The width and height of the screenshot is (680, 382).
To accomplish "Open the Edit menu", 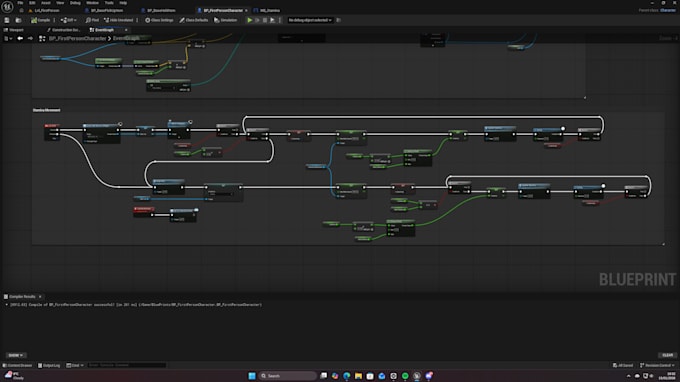I will (x=32, y=3).
